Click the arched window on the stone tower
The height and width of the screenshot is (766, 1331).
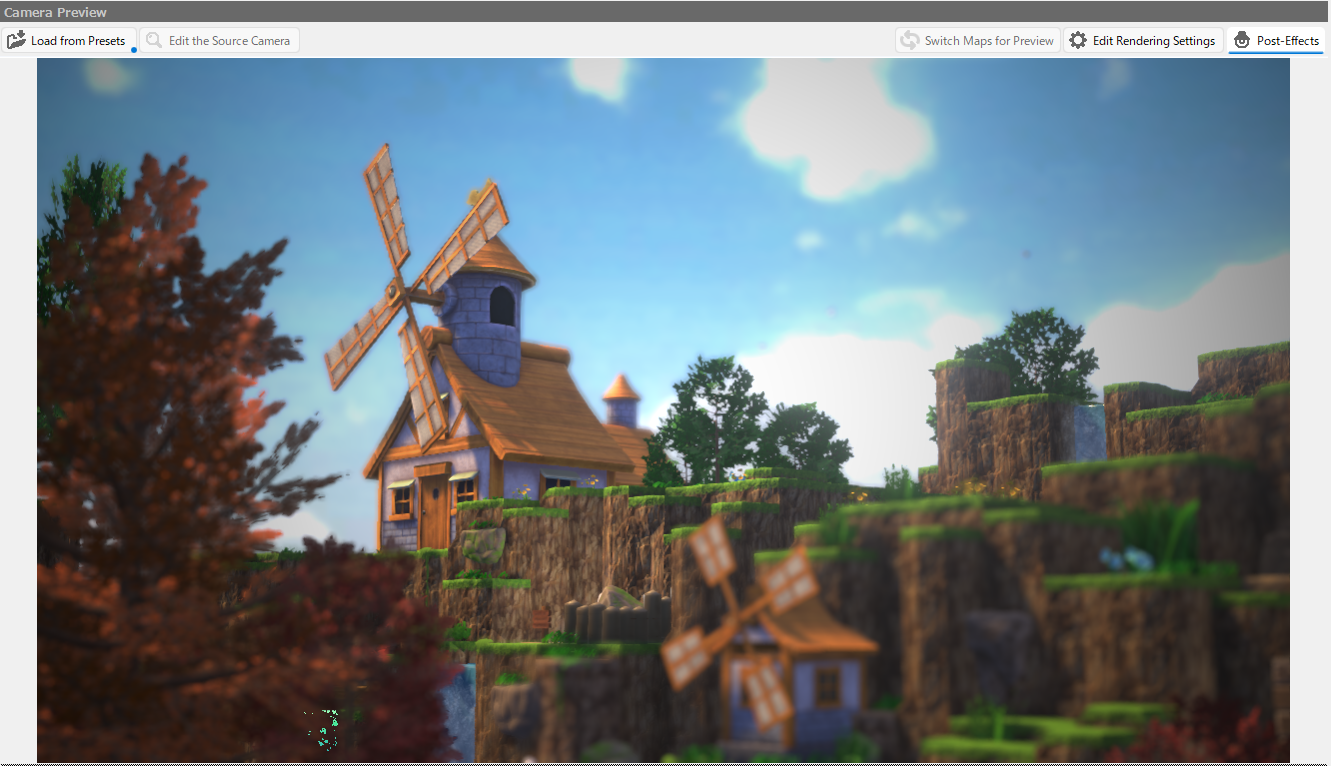click(x=502, y=304)
